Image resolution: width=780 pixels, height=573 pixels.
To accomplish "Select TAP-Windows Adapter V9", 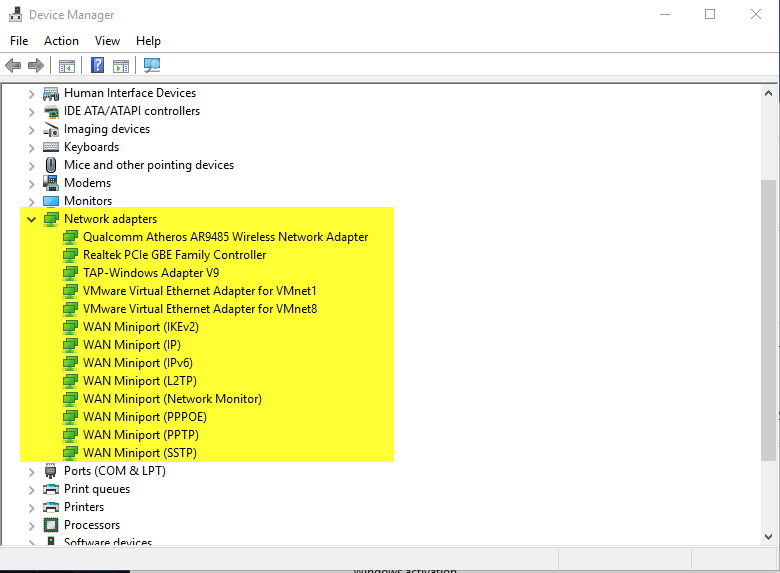I will click(151, 273).
